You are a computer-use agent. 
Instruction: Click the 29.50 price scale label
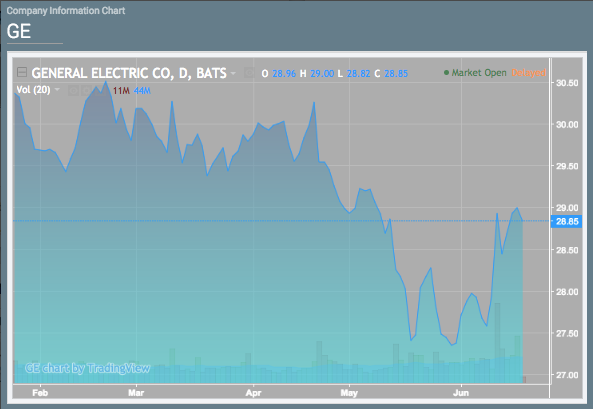tap(567, 166)
